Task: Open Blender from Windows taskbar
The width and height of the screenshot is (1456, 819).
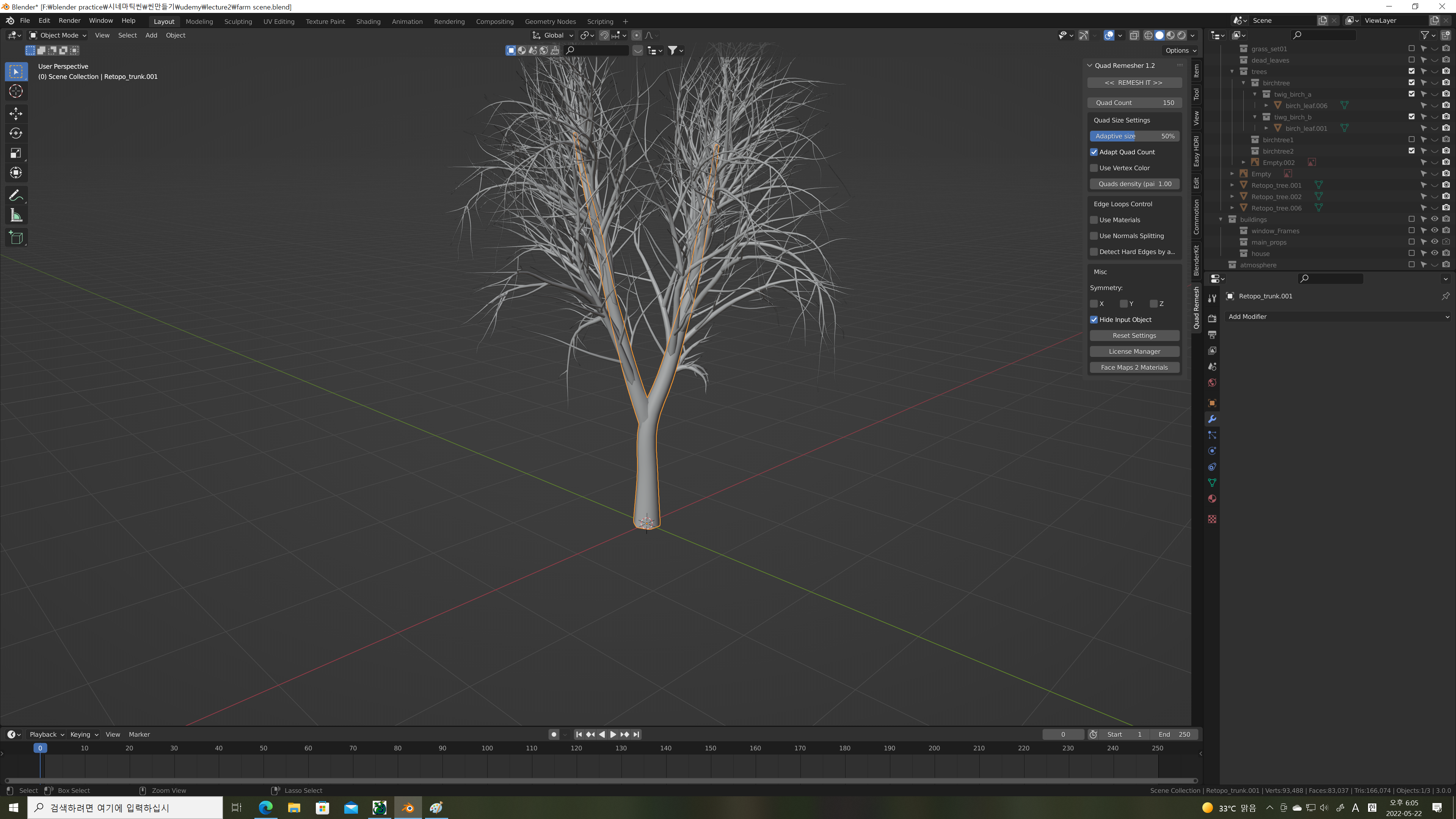Action: 408,808
